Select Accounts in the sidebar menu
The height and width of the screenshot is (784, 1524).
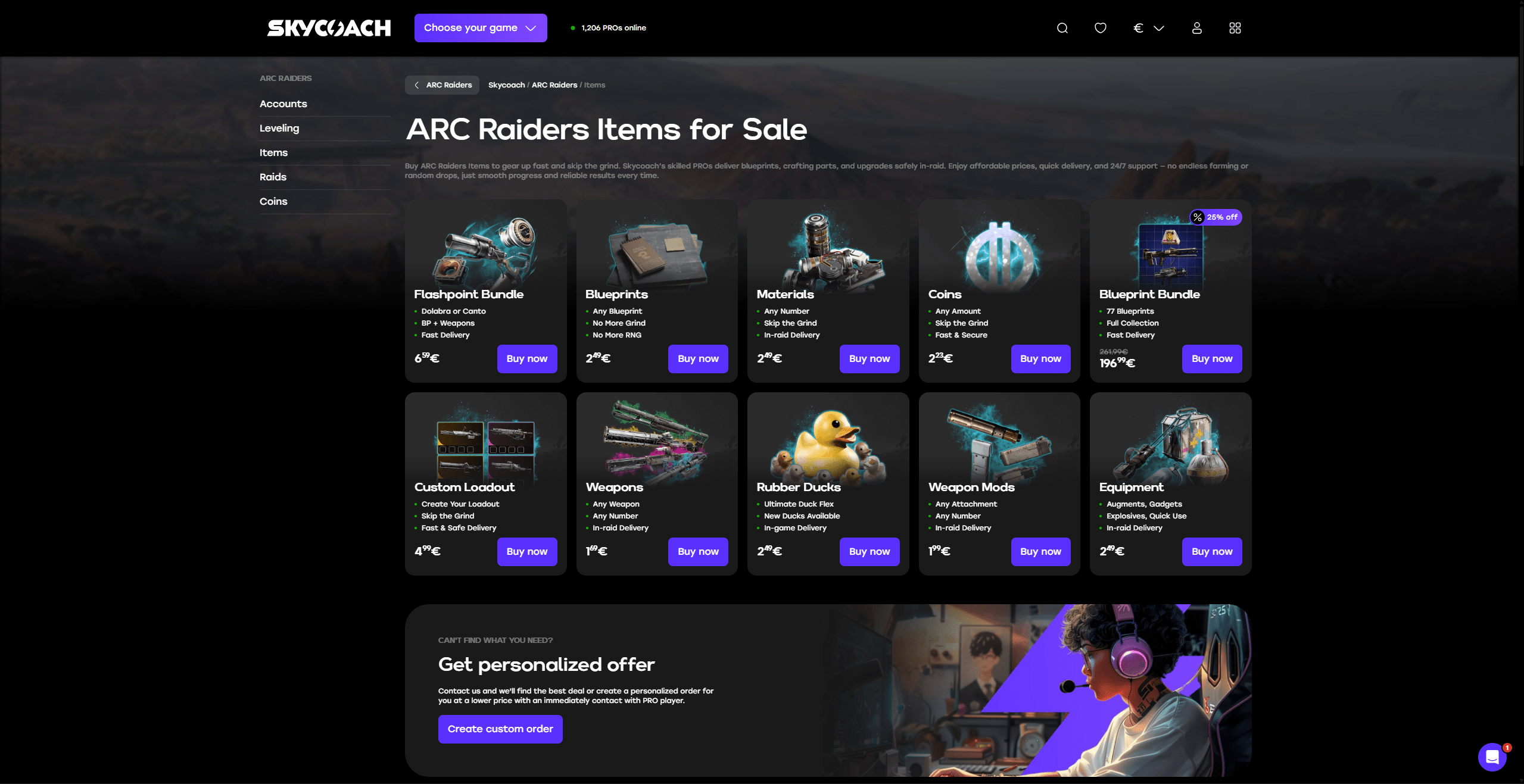tap(283, 104)
